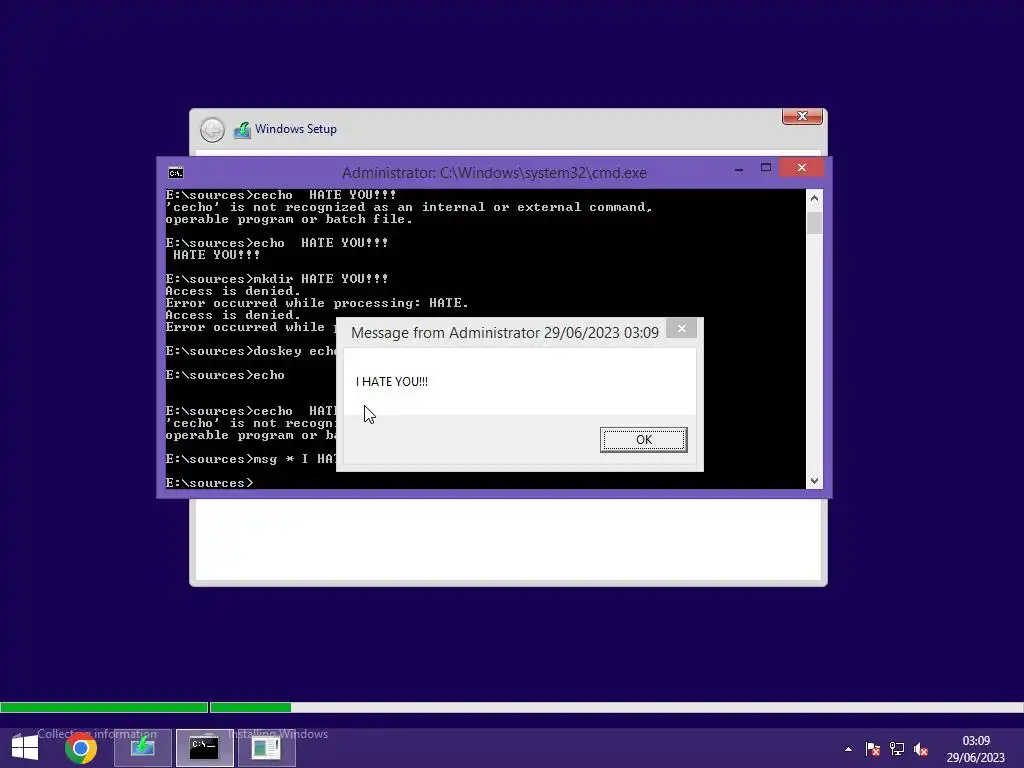Click the Windows Setup back arrow
This screenshot has height=768, width=1024.
coord(212,130)
